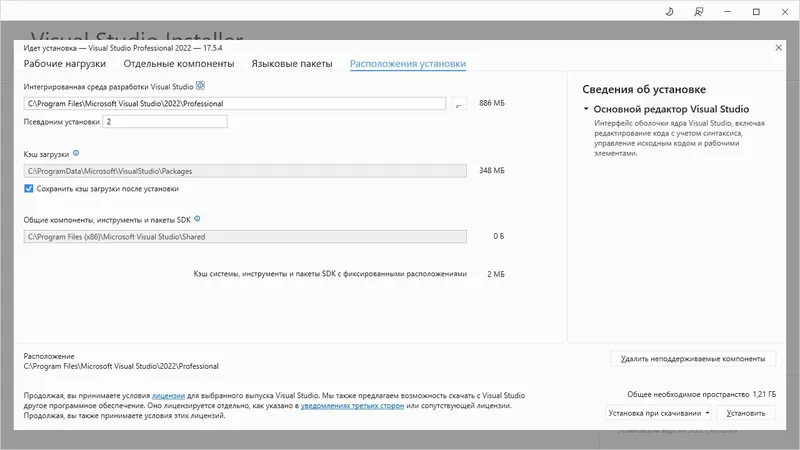800x450 pixels.
Task: Open the feedback icon in title bar
Action: coord(698,12)
